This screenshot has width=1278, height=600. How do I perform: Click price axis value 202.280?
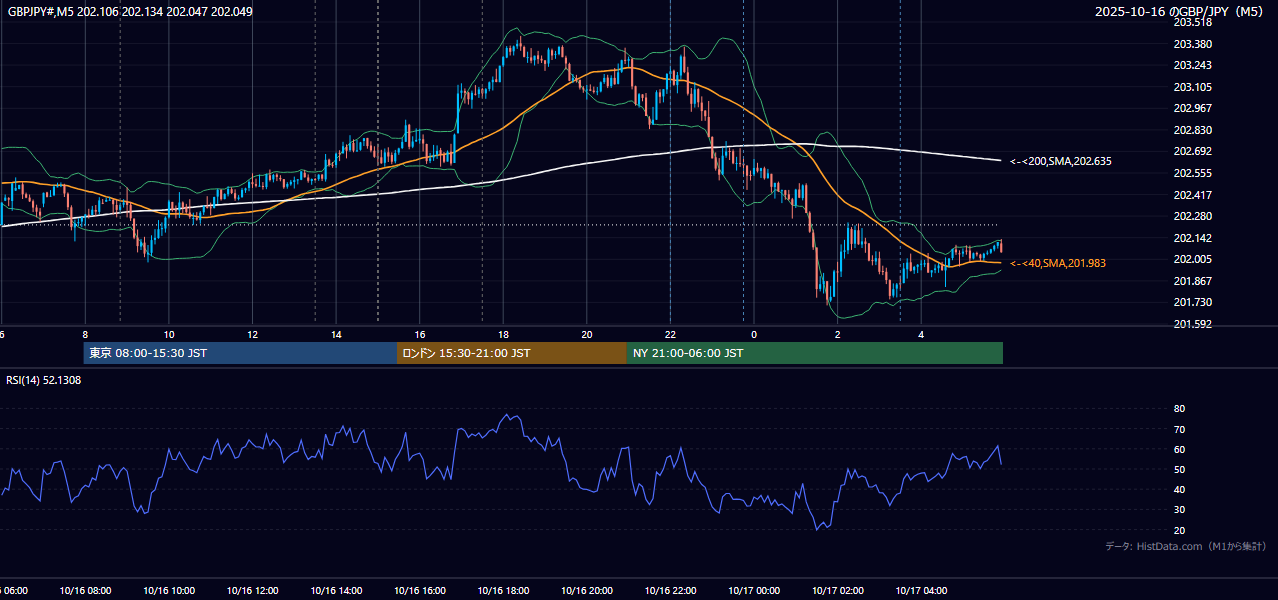pyautogui.click(x=1193, y=216)
